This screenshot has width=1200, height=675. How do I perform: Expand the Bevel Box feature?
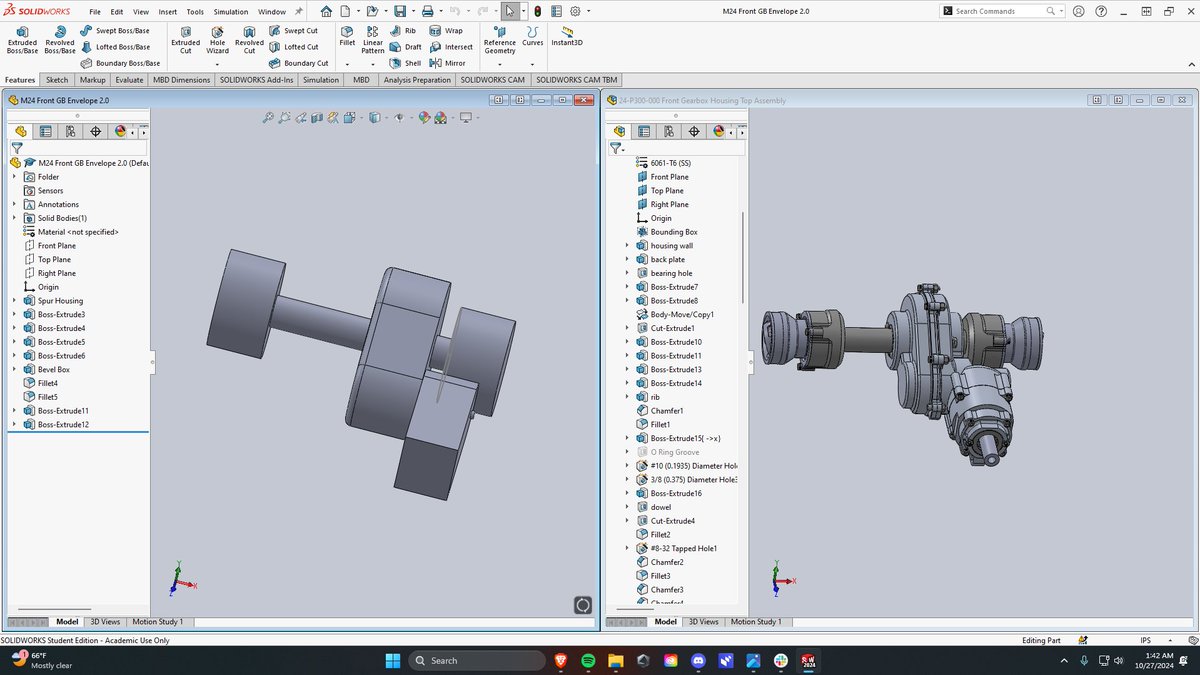click(x=14, y=369)
